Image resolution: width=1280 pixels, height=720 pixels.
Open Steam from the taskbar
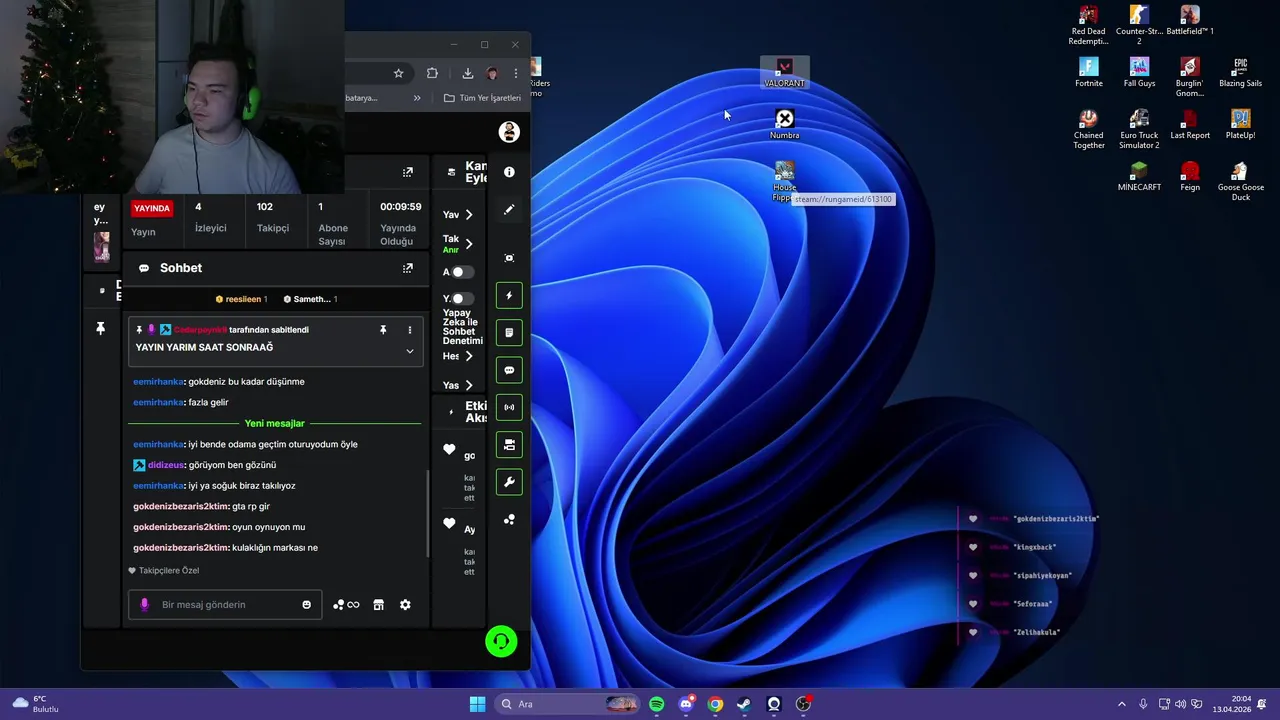coord(744,704)
